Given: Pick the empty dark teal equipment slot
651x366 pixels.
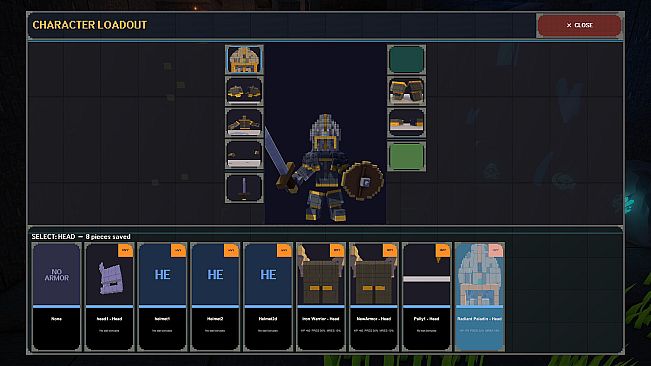Looking at the screenshot, I should click(x=406, y=60).
